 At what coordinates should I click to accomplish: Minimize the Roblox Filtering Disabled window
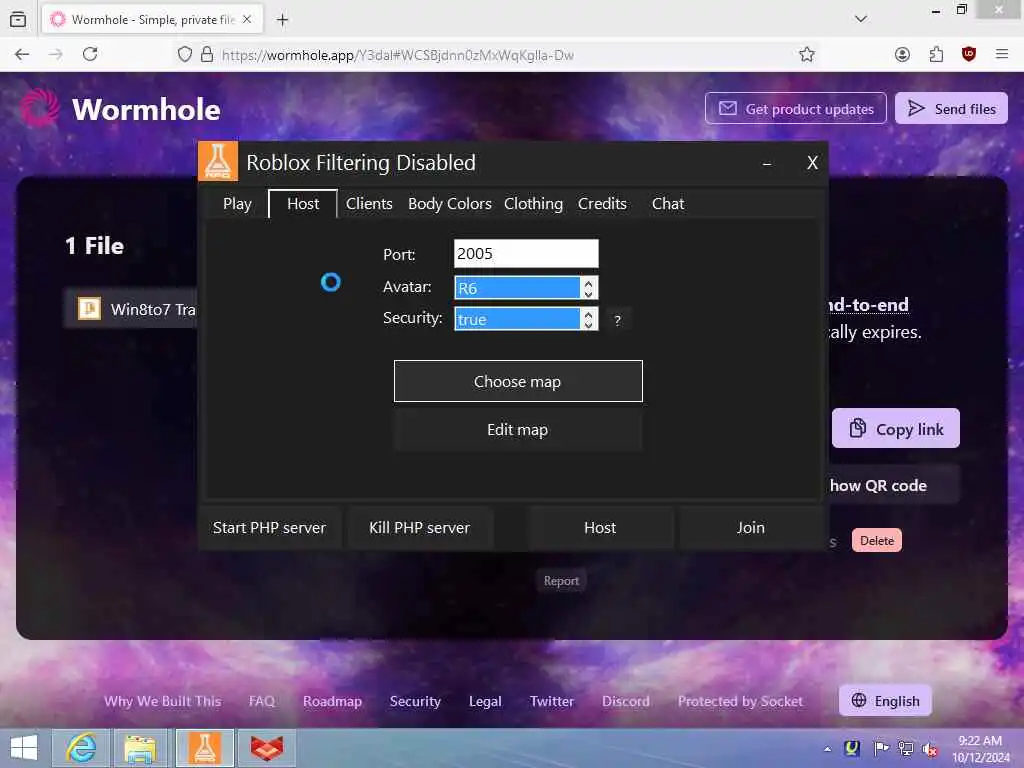[x=767, y=163]
